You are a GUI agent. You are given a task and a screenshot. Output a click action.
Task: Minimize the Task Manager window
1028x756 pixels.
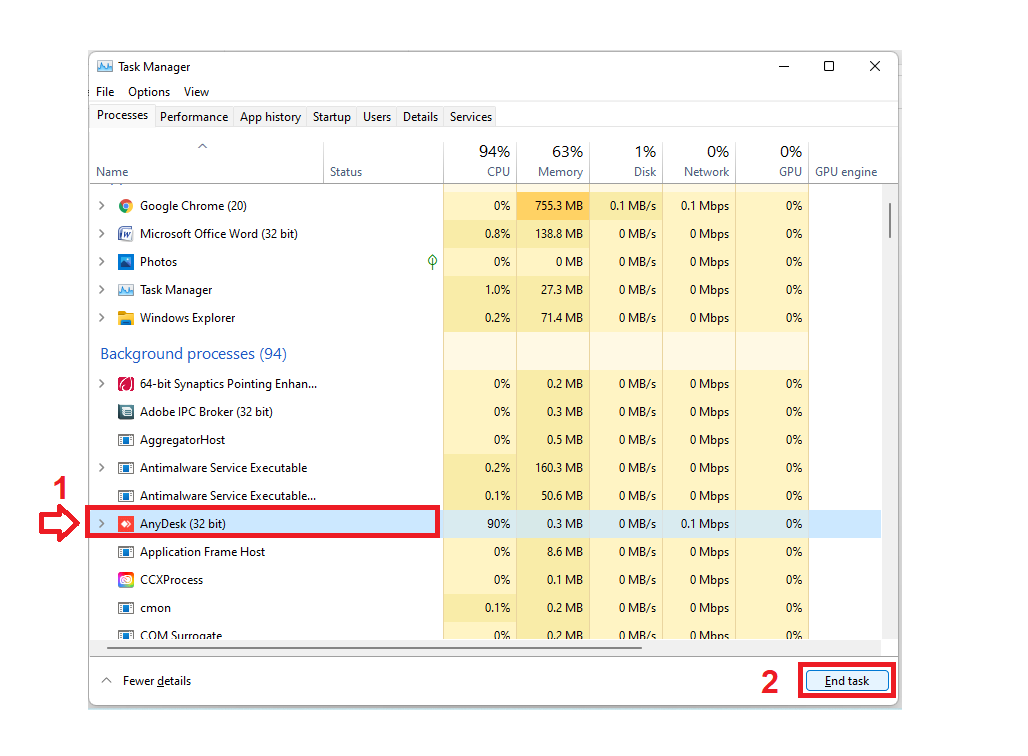pos(783,66)
